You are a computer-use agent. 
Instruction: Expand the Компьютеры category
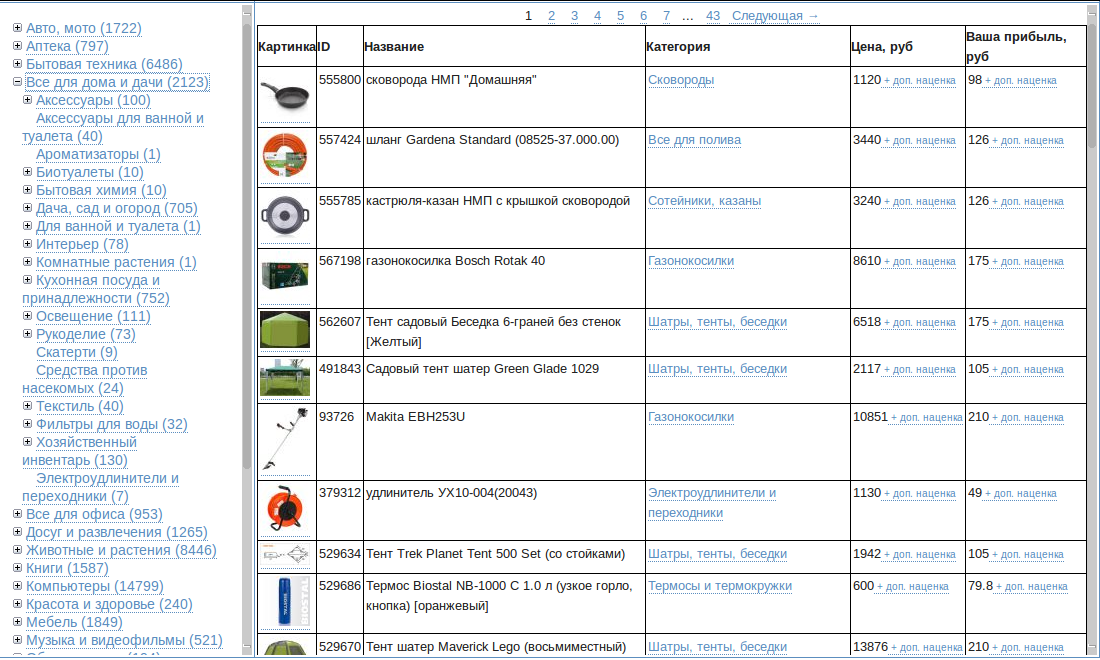pyautogui.click(x=18, y=586)
